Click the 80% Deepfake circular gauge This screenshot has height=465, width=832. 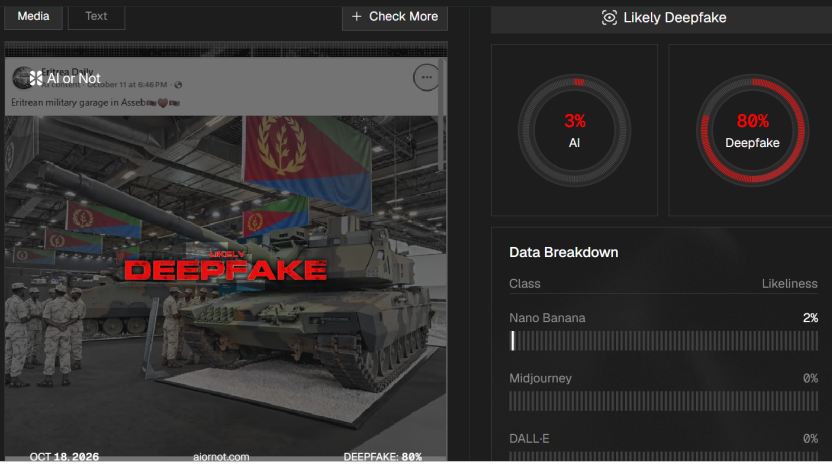click(x=752, y=130)
